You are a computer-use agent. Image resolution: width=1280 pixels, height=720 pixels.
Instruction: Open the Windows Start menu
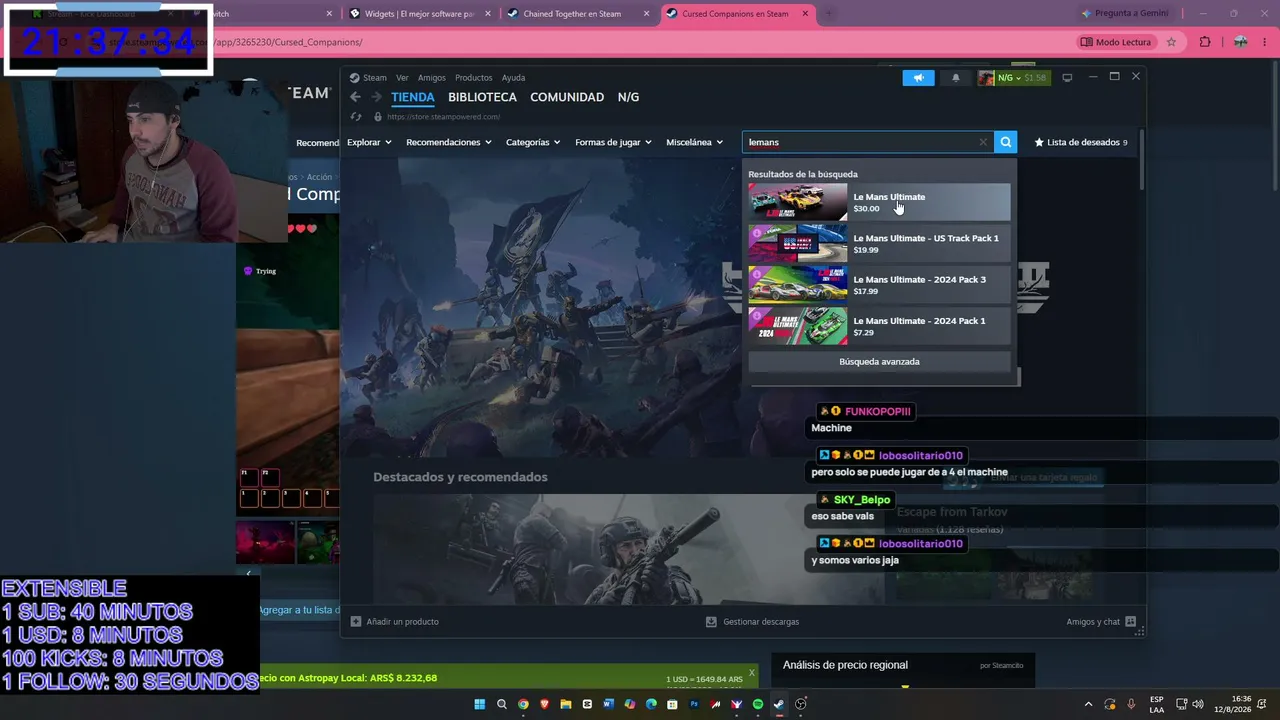[x=480, y=704]
